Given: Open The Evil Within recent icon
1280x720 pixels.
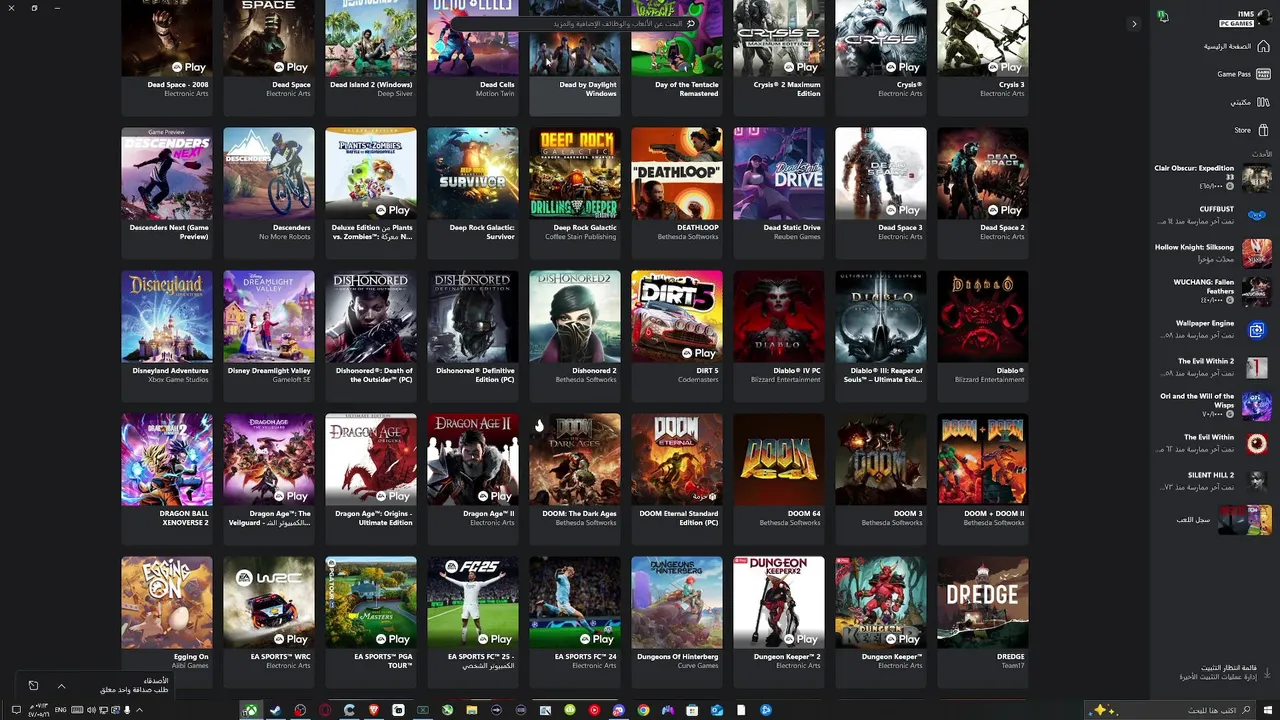Looking at the screenshot, I should pos(1257,443).
